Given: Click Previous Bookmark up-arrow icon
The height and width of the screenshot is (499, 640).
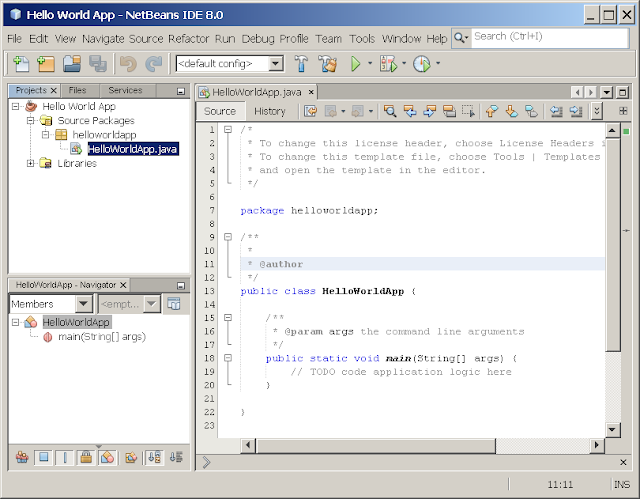Looking at the screenshot, I should click(x=492, y=111).
